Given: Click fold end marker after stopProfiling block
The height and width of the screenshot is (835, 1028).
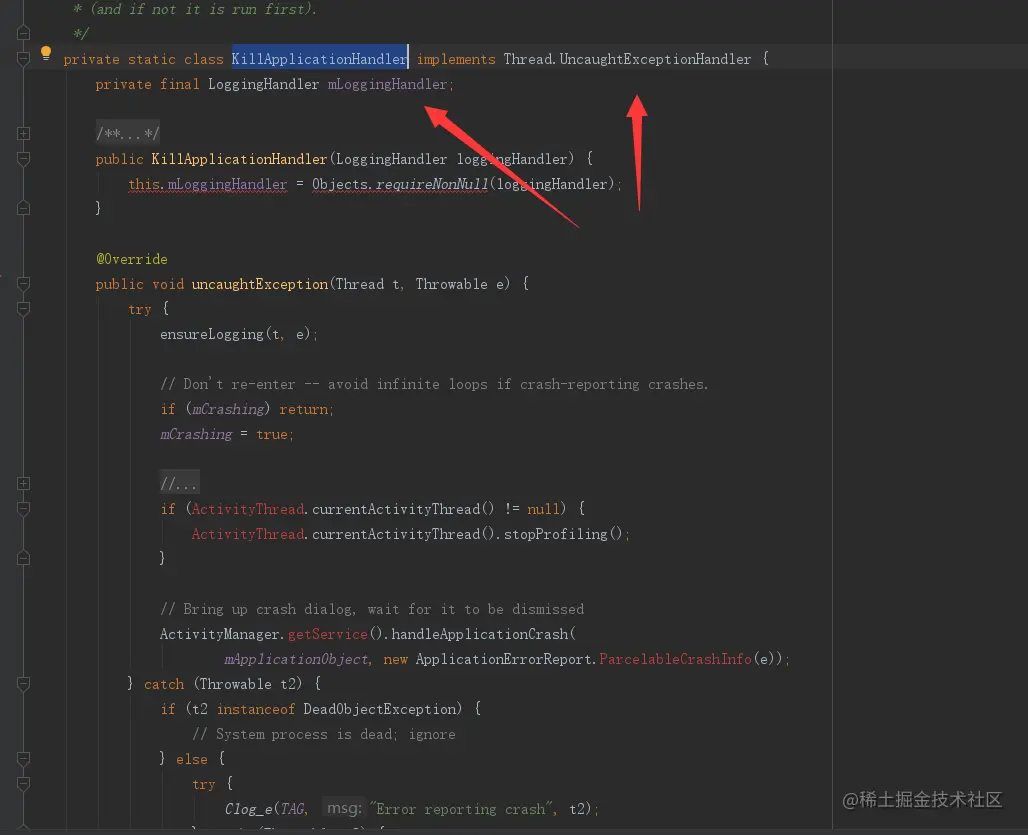Looking at the screenshot, I should 23,558.
